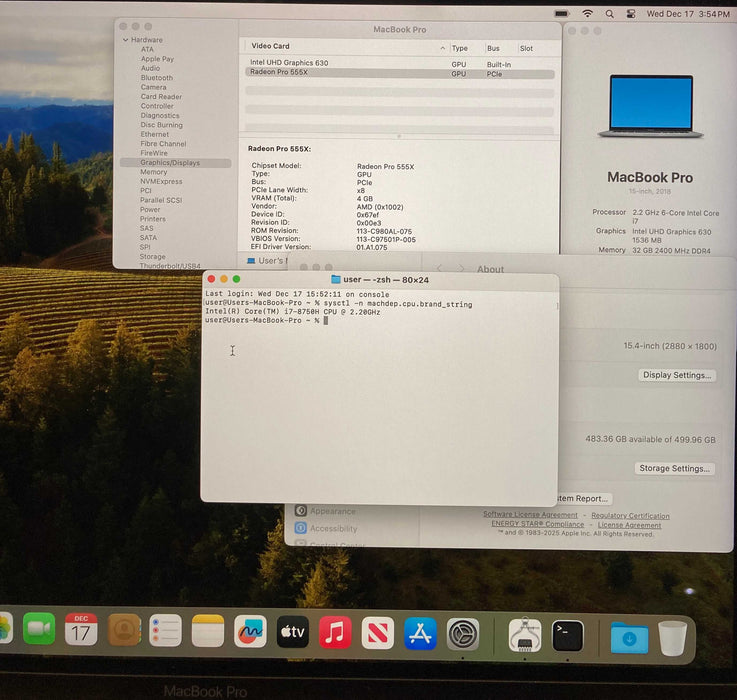Select Graphics/Displays in hardware list
This screenshot has width=737, height=700.
(x=175, y=163)
